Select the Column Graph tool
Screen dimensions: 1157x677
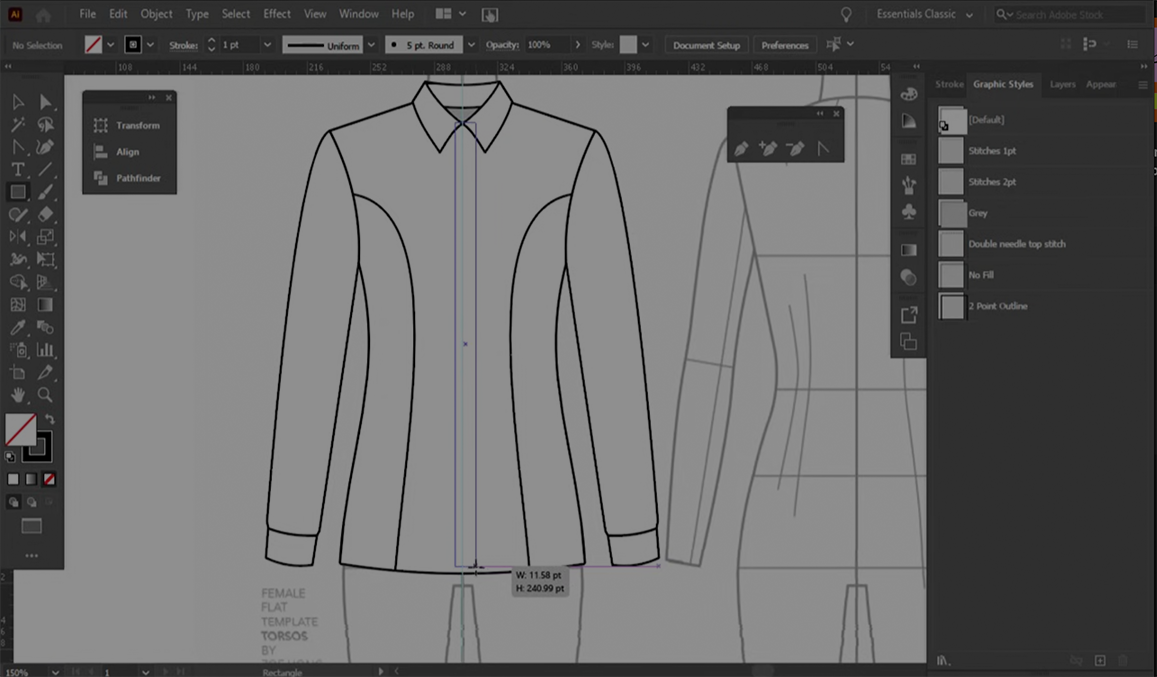(45, 349)
